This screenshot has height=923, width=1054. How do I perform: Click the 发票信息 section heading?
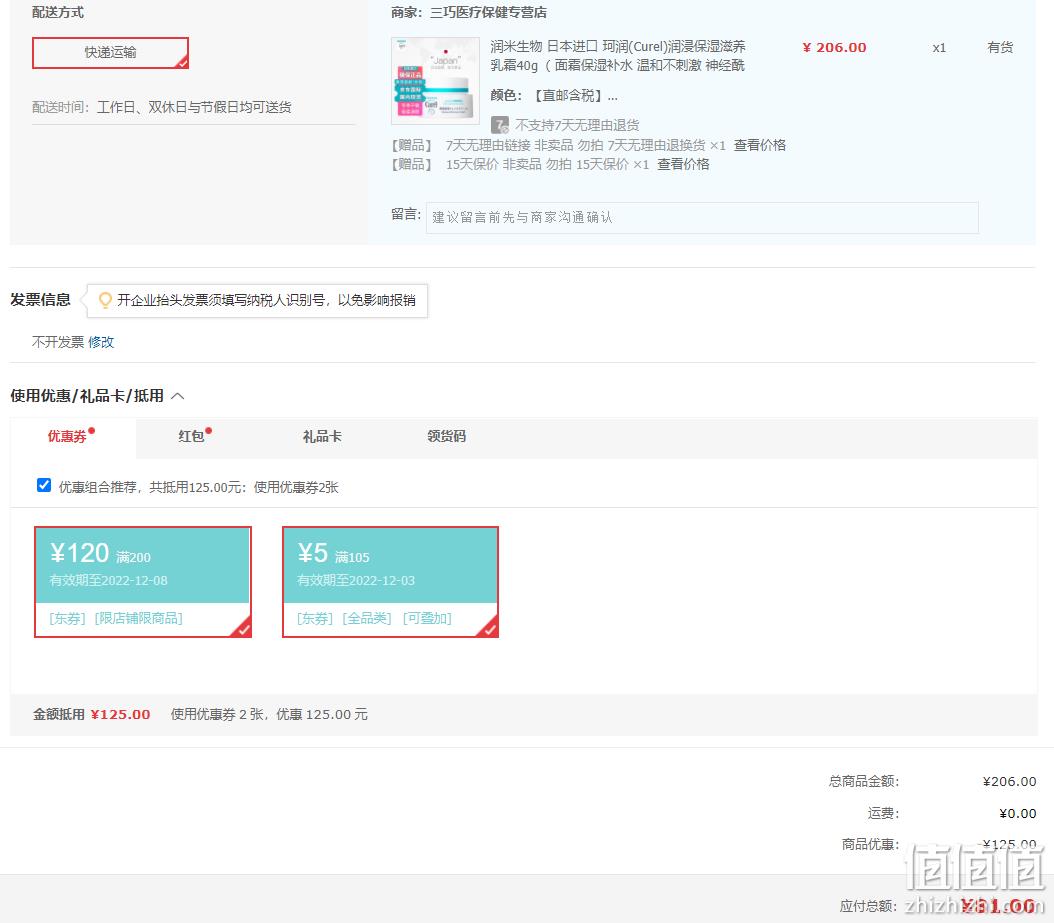[40, 300]
